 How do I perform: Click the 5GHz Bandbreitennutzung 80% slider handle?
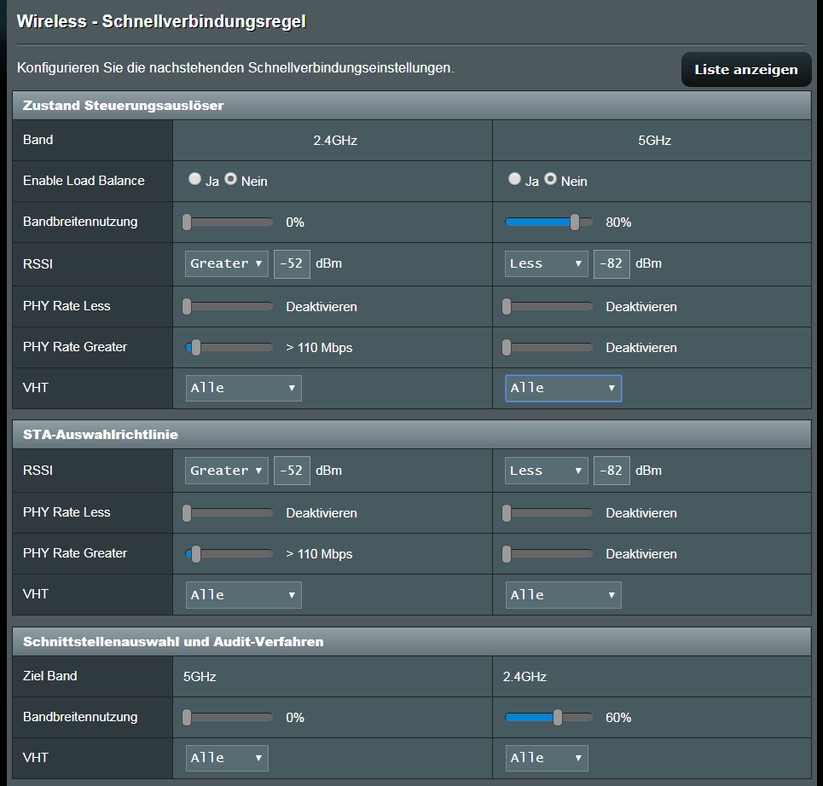click(575, 222)
